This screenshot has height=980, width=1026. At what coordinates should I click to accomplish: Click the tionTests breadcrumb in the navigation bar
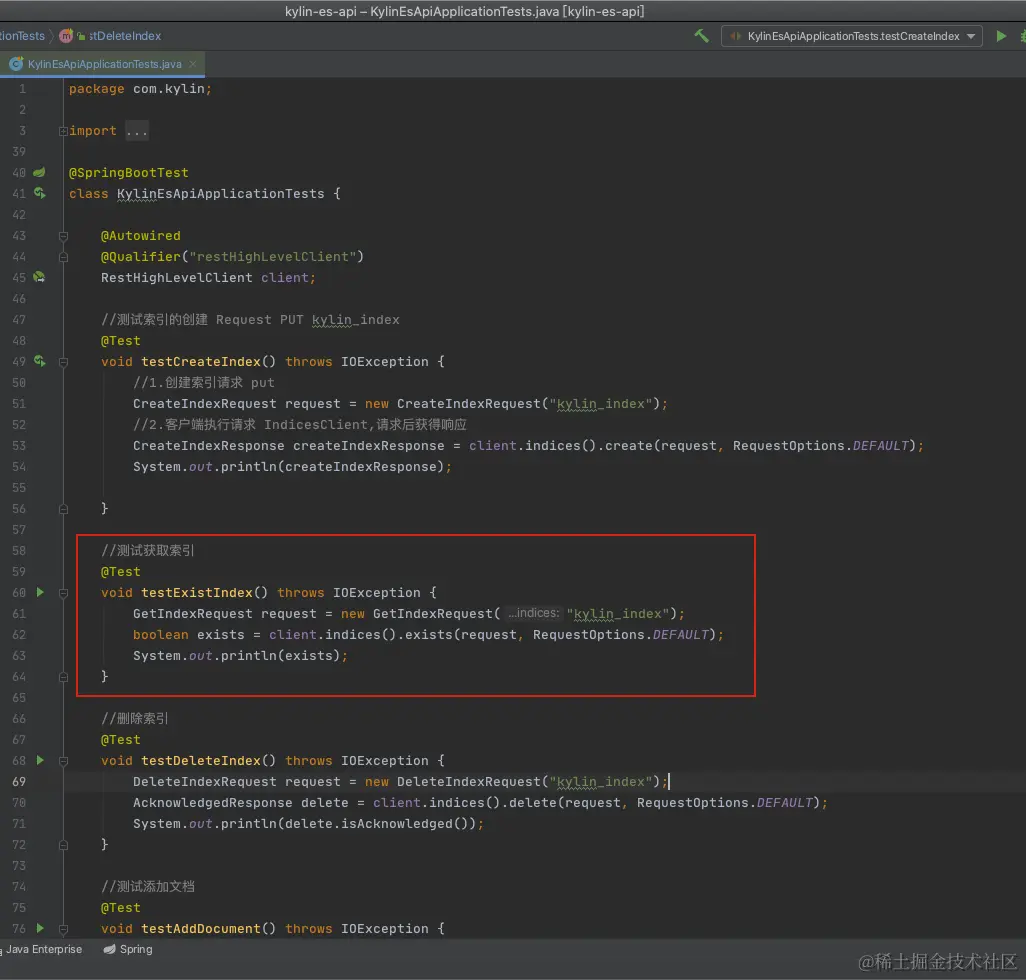coord(22,36)
